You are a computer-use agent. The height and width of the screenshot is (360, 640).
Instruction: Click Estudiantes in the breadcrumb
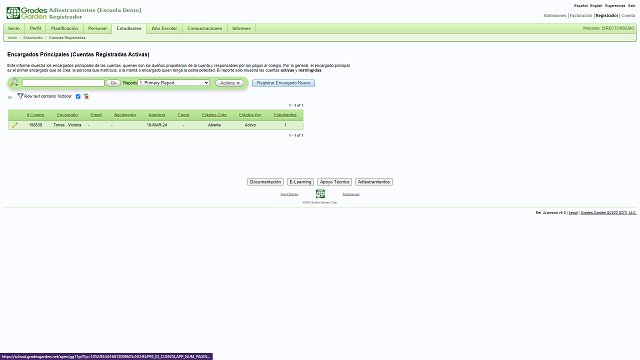(x=33, y=38)
